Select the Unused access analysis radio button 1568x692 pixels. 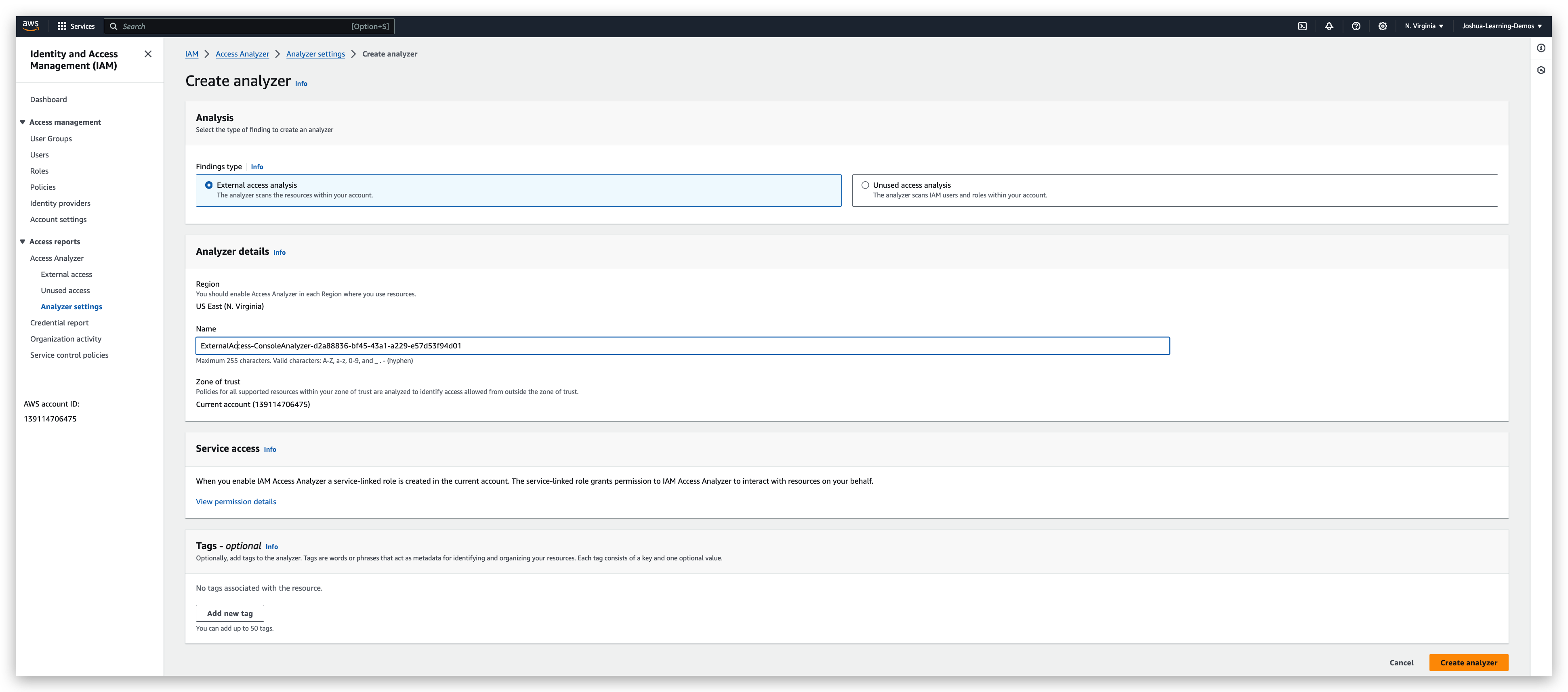(x=865, y=185)
